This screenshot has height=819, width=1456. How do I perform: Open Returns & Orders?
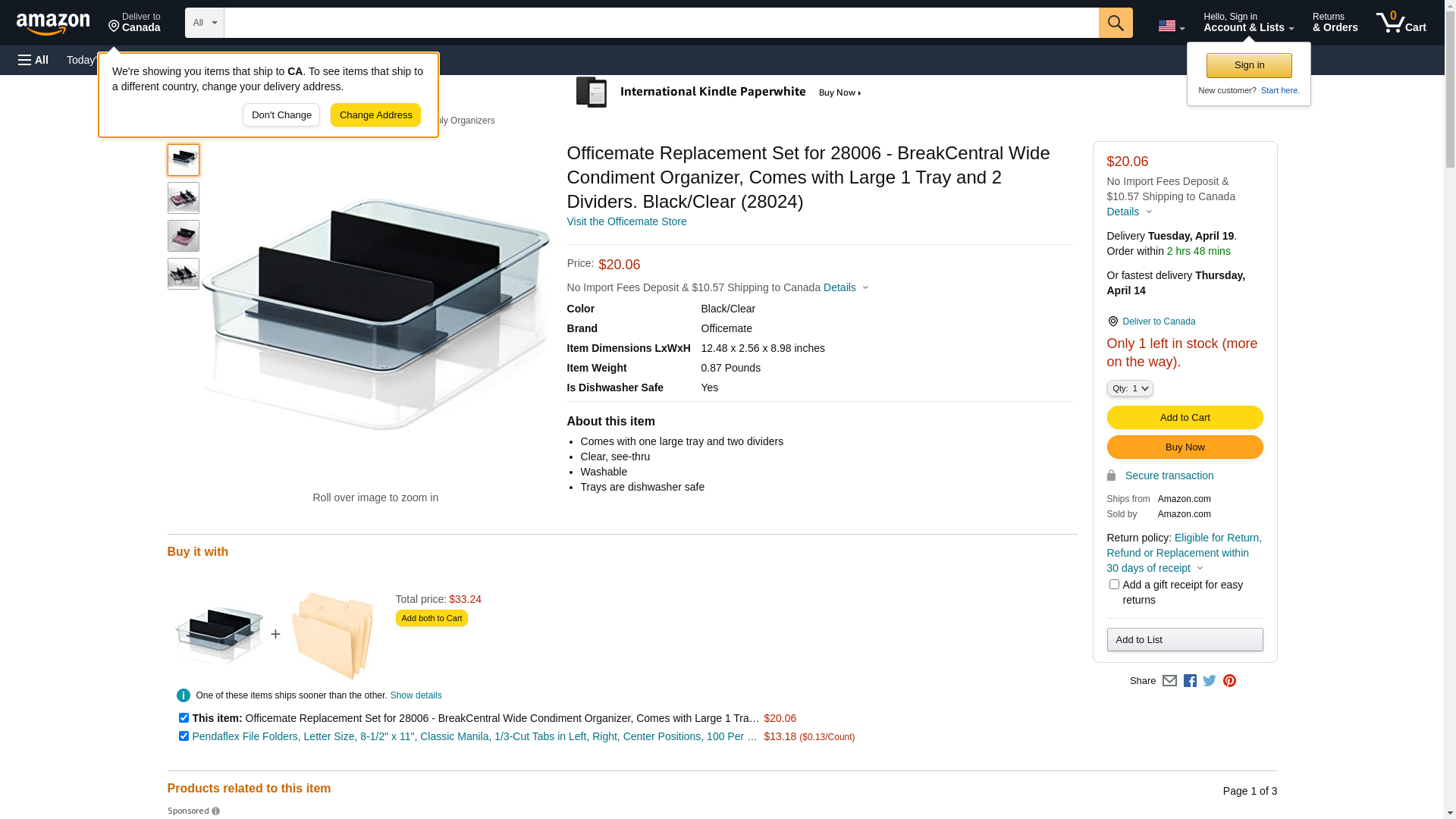pyautogui.click(x=1335, y=23)
